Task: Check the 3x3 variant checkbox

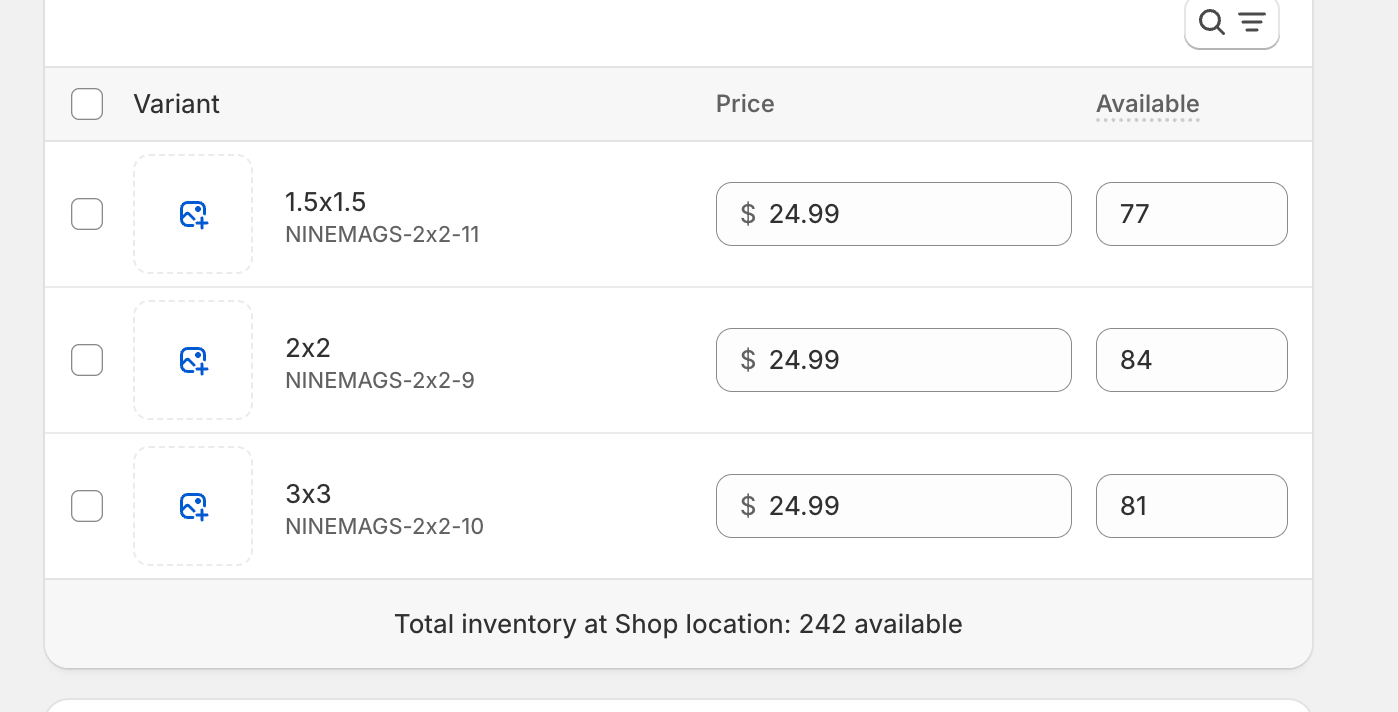Action: click(x=87, y=506)
